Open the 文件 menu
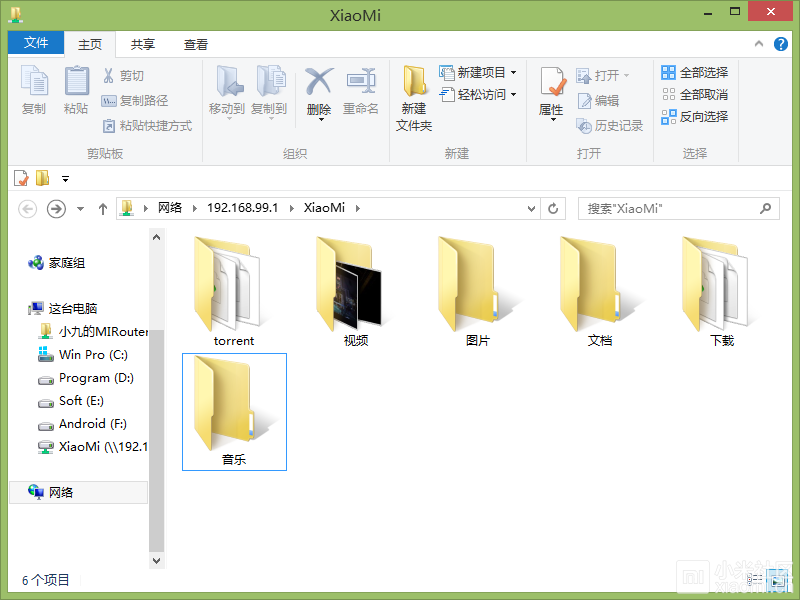 pyautogui.click(x=36, y=43)
